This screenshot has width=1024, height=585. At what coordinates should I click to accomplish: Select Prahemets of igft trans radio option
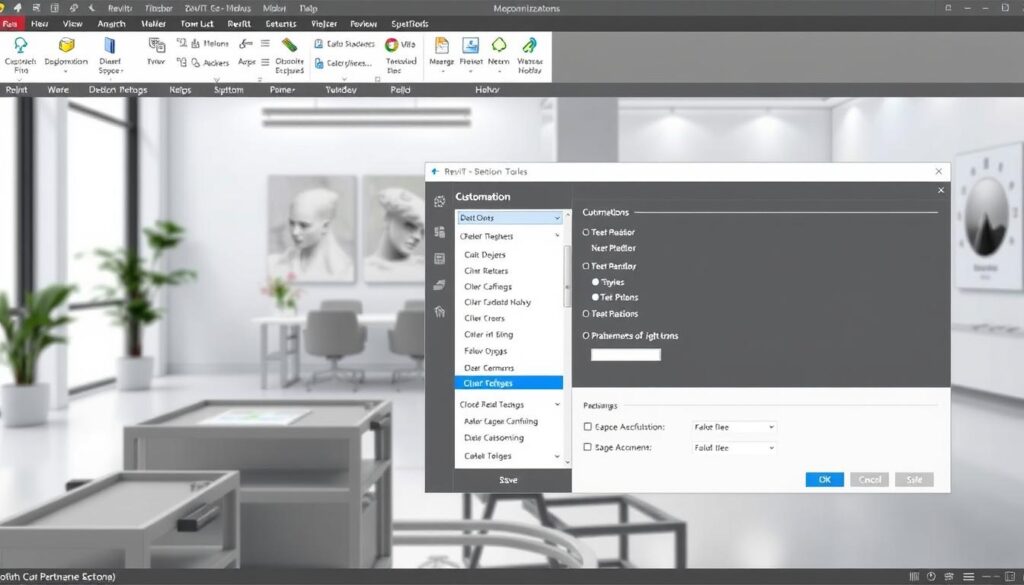pos(586,336)
